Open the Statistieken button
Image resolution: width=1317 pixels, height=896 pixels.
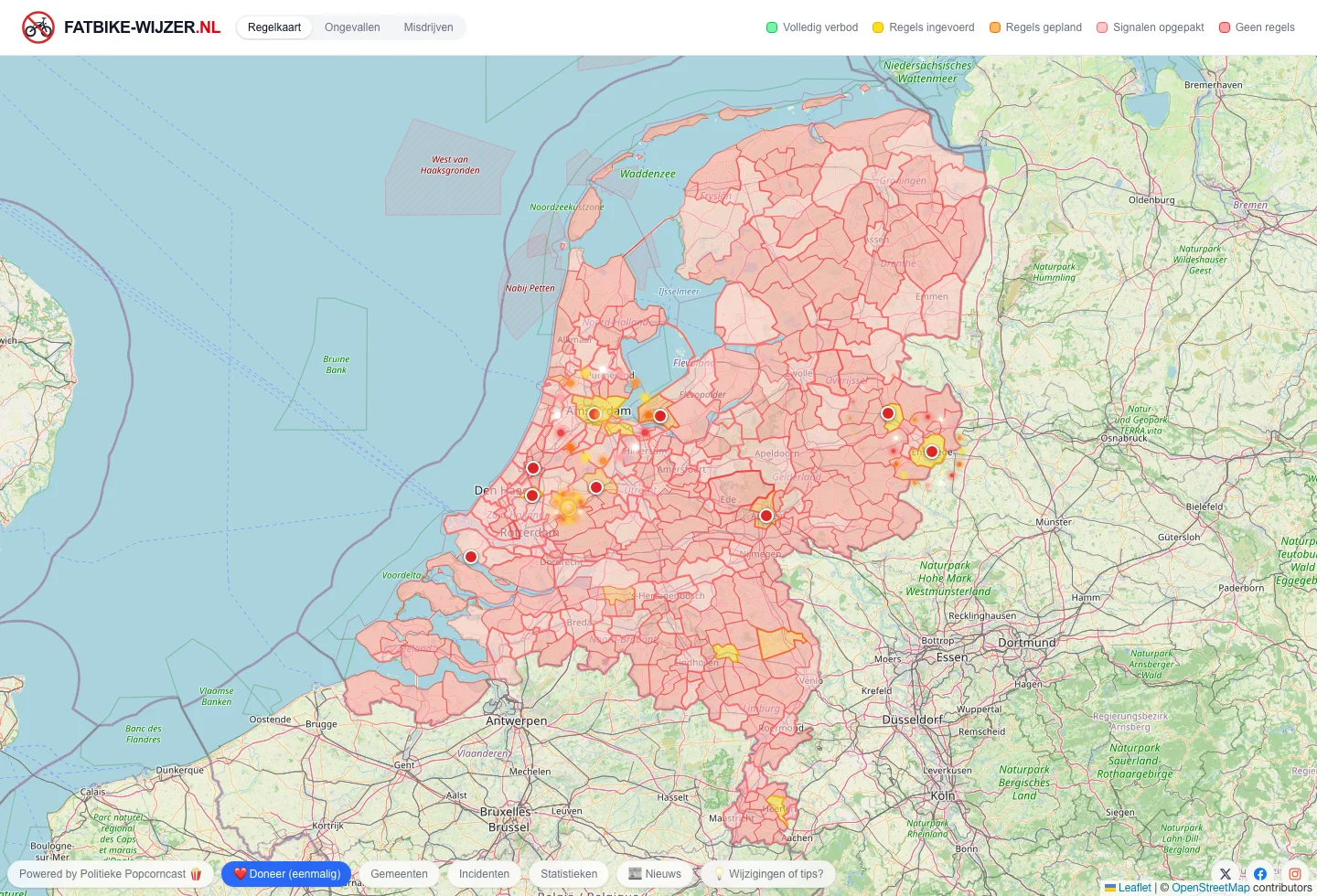point(569,874)
